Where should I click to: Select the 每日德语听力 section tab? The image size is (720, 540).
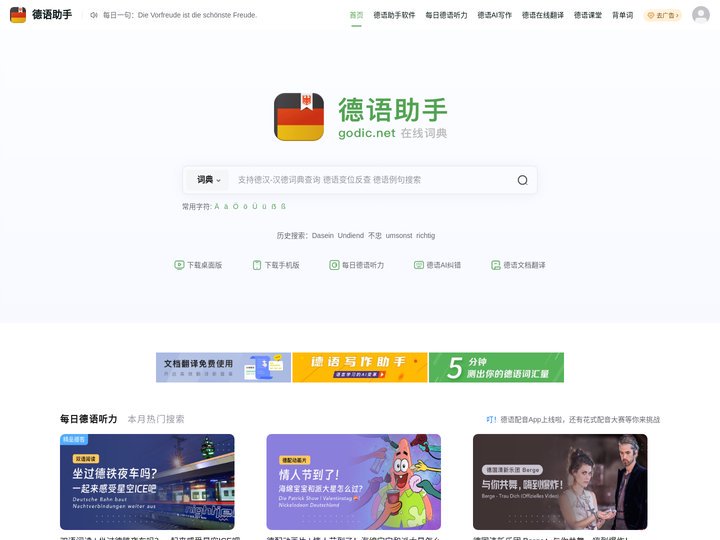(x=89, y=419)
